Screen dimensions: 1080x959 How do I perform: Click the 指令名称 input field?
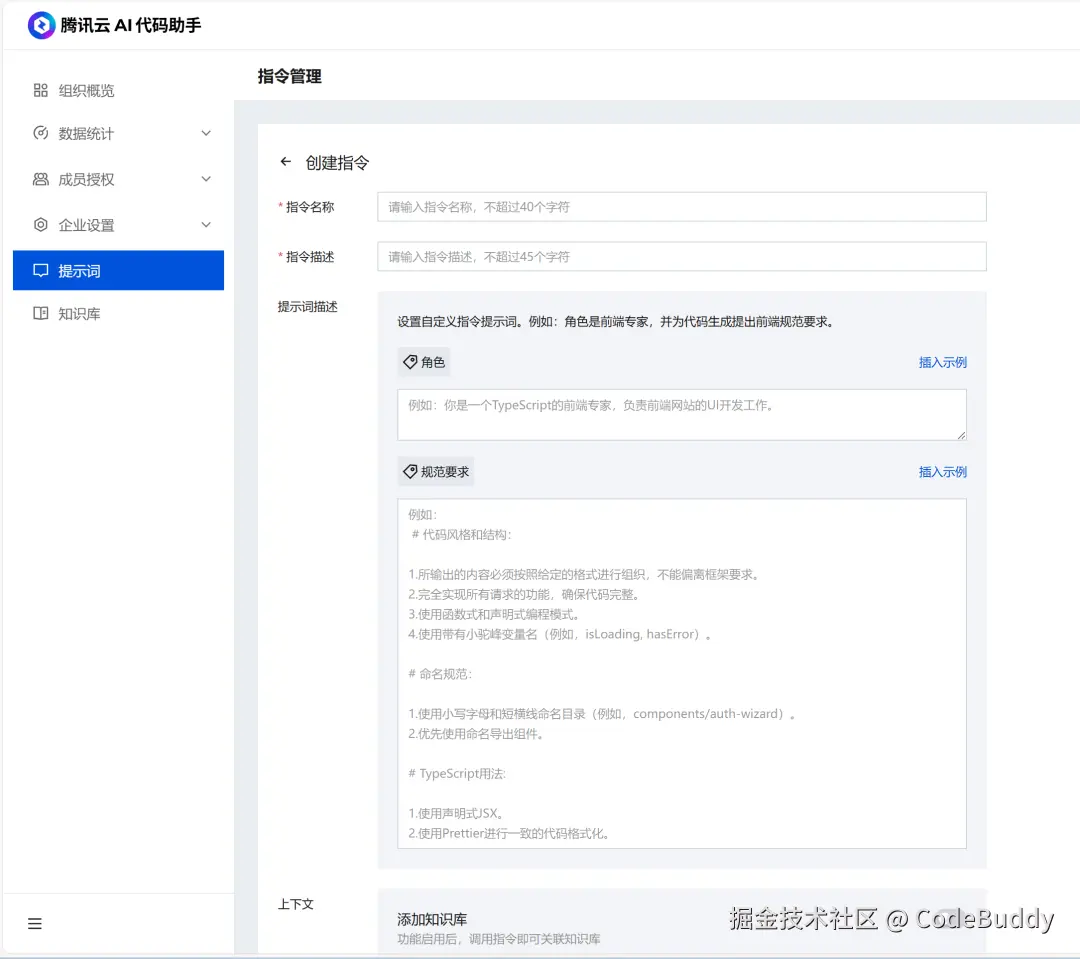point(680,207)
